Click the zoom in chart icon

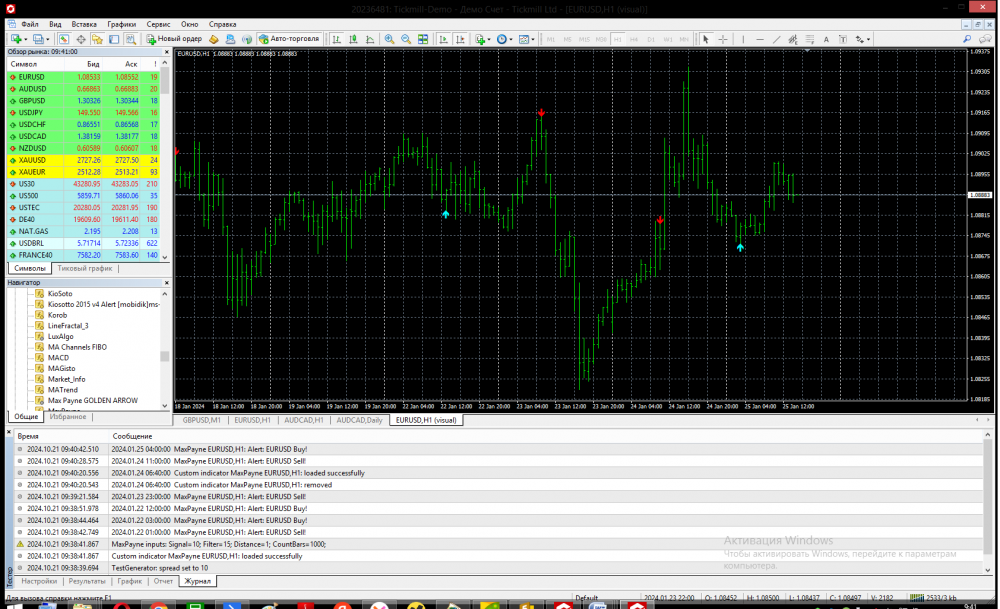[390, 39]
